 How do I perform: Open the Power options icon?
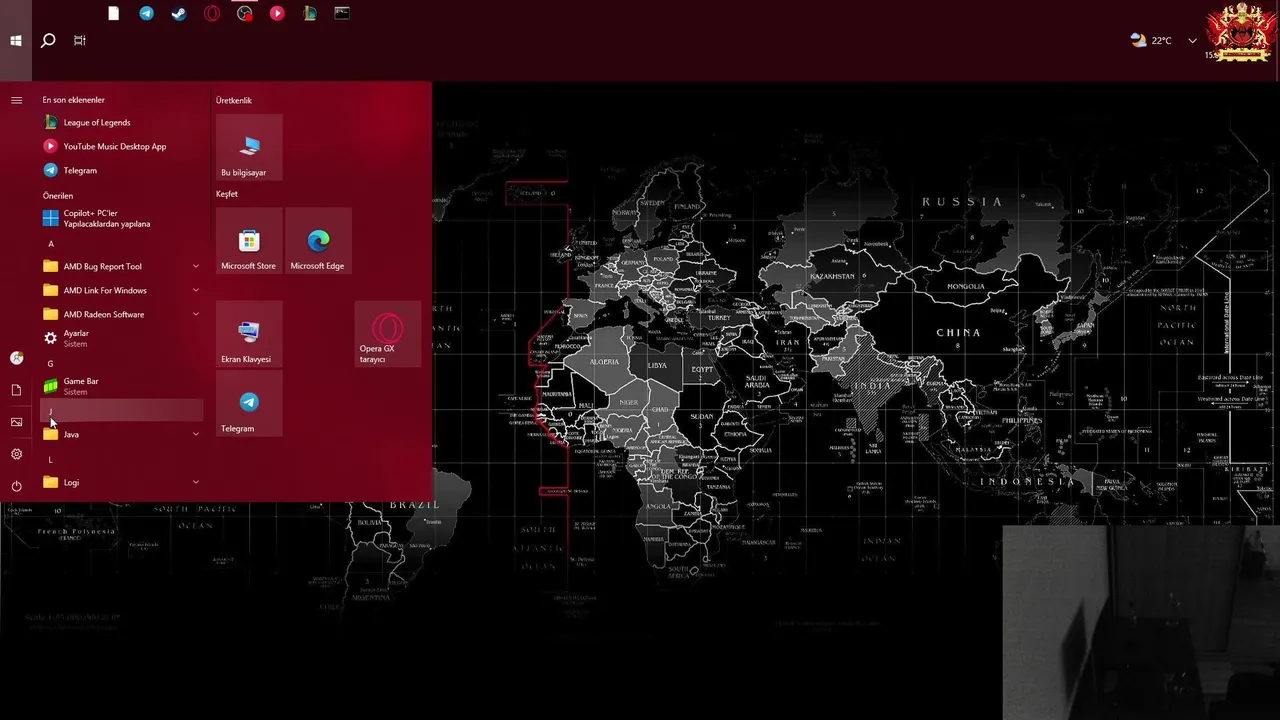[16, 486]
